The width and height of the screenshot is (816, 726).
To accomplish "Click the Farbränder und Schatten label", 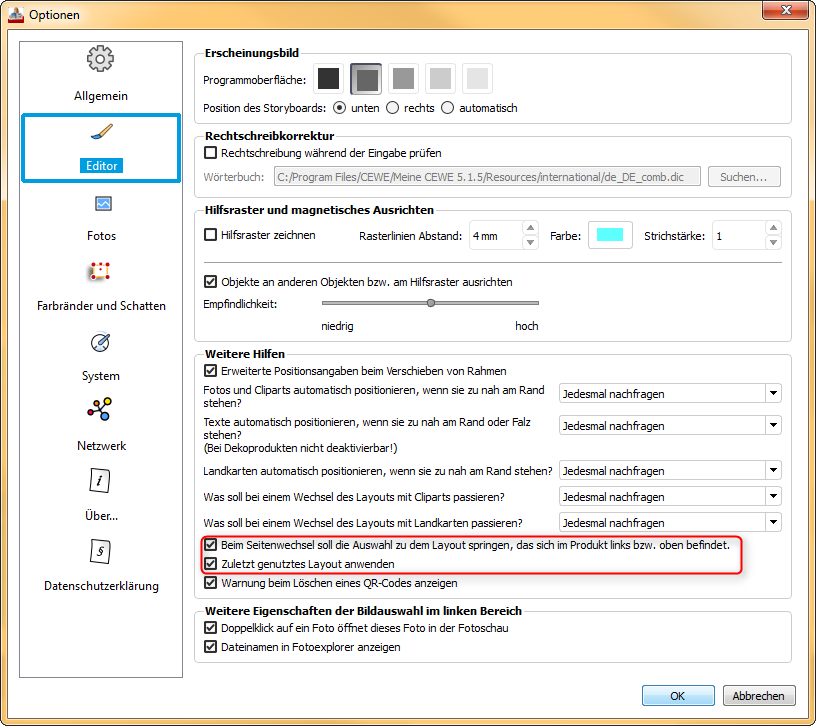I will (x=101, y=305).
